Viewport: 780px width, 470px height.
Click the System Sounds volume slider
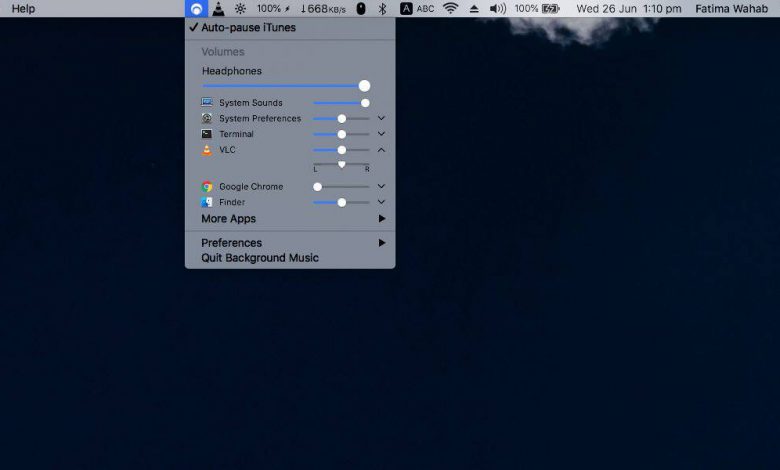point(341,103)
